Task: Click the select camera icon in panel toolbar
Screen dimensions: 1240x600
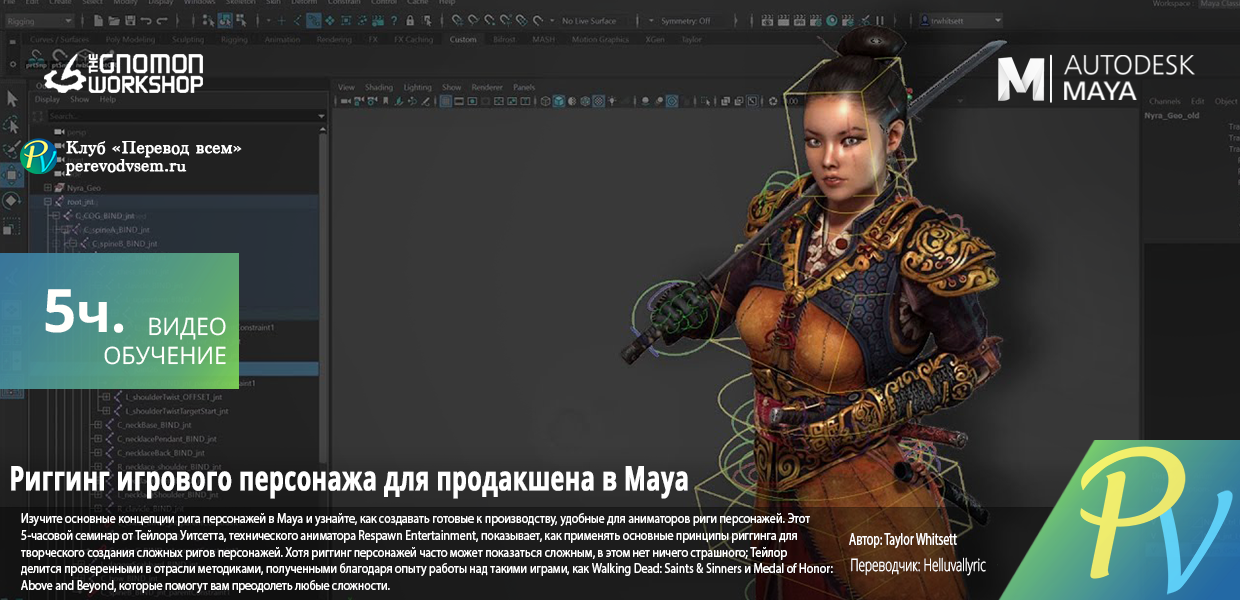Action: [345, 101]
